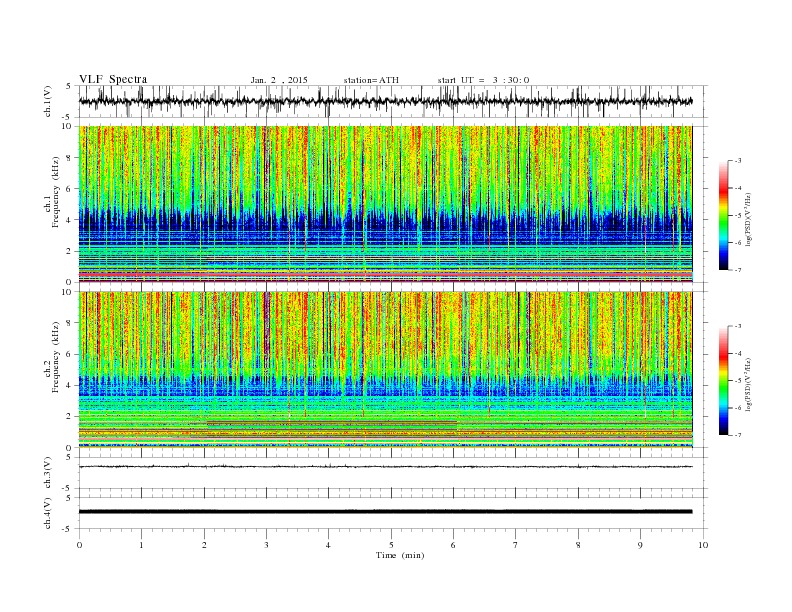Screen dimensions: 792x612
Task: Click time-axis tick label '6'
Action: click(453, 545)
